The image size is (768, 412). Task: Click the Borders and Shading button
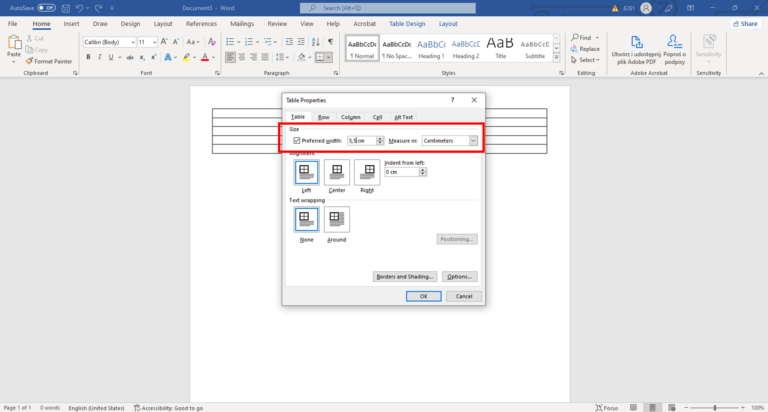click(x=405, y=276)
